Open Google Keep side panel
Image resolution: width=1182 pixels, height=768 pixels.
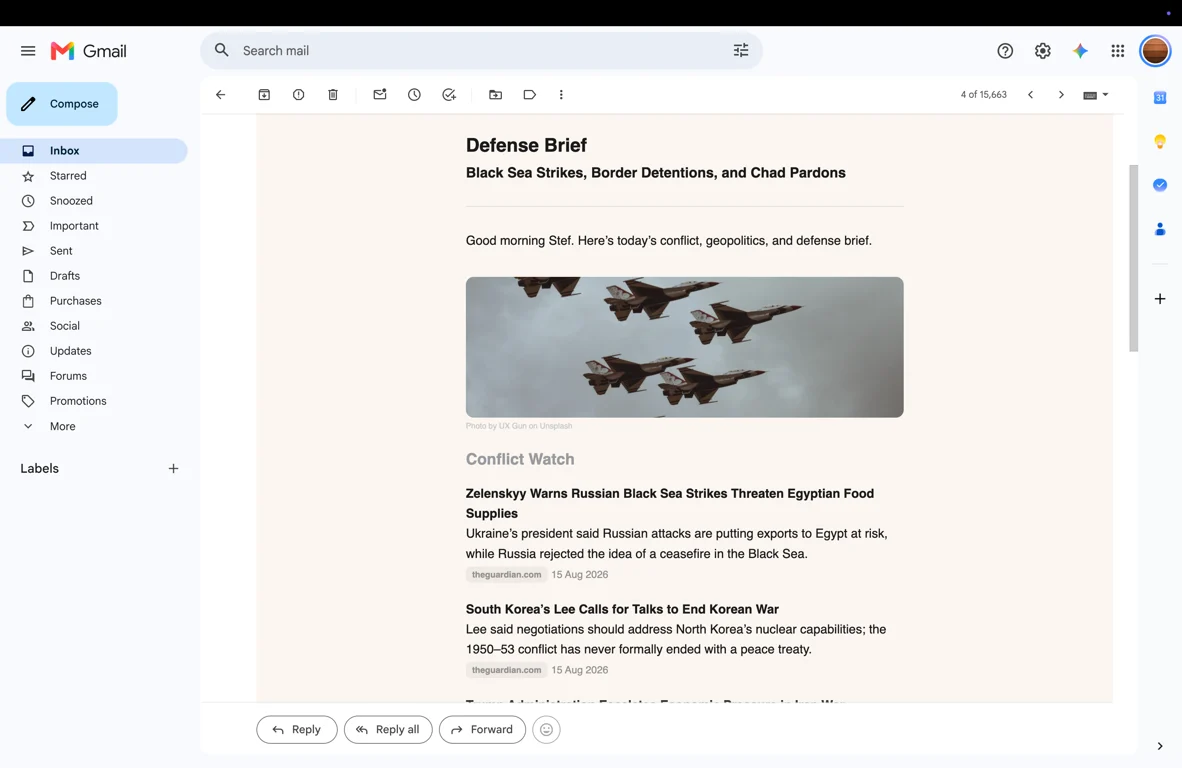tap(1160, 141)
